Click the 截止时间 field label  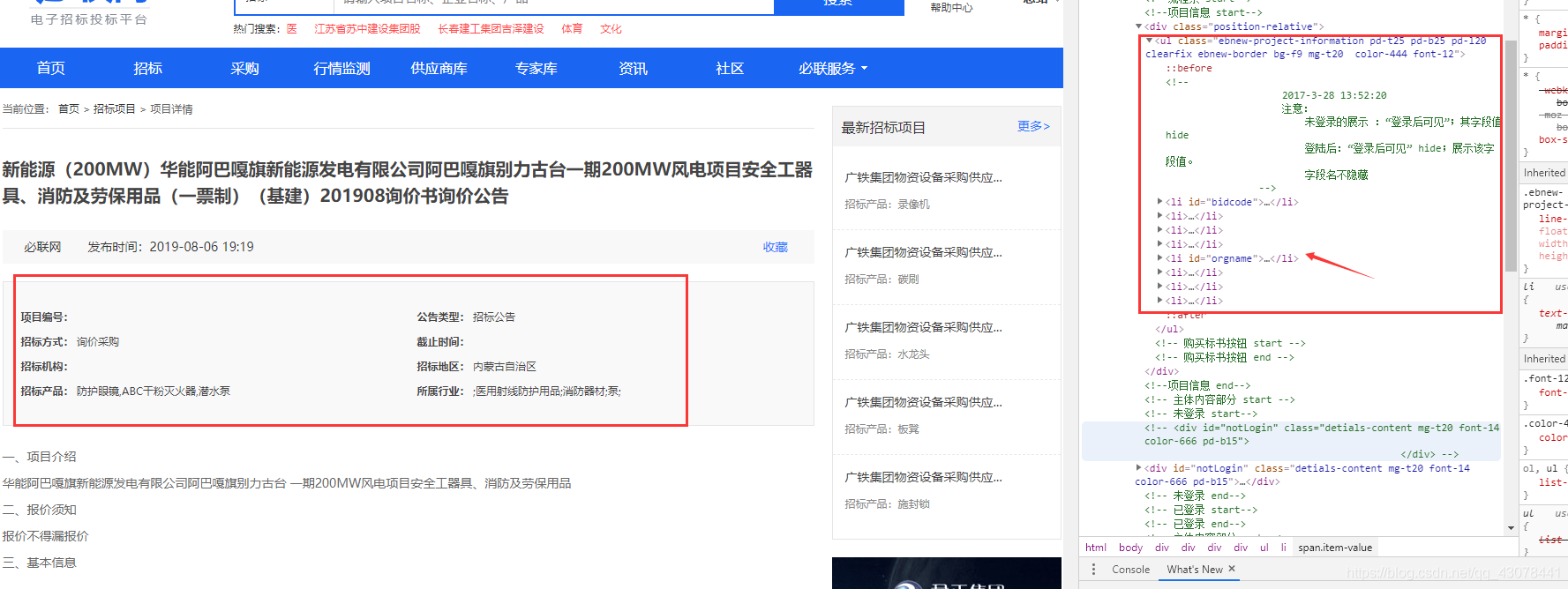440,342
